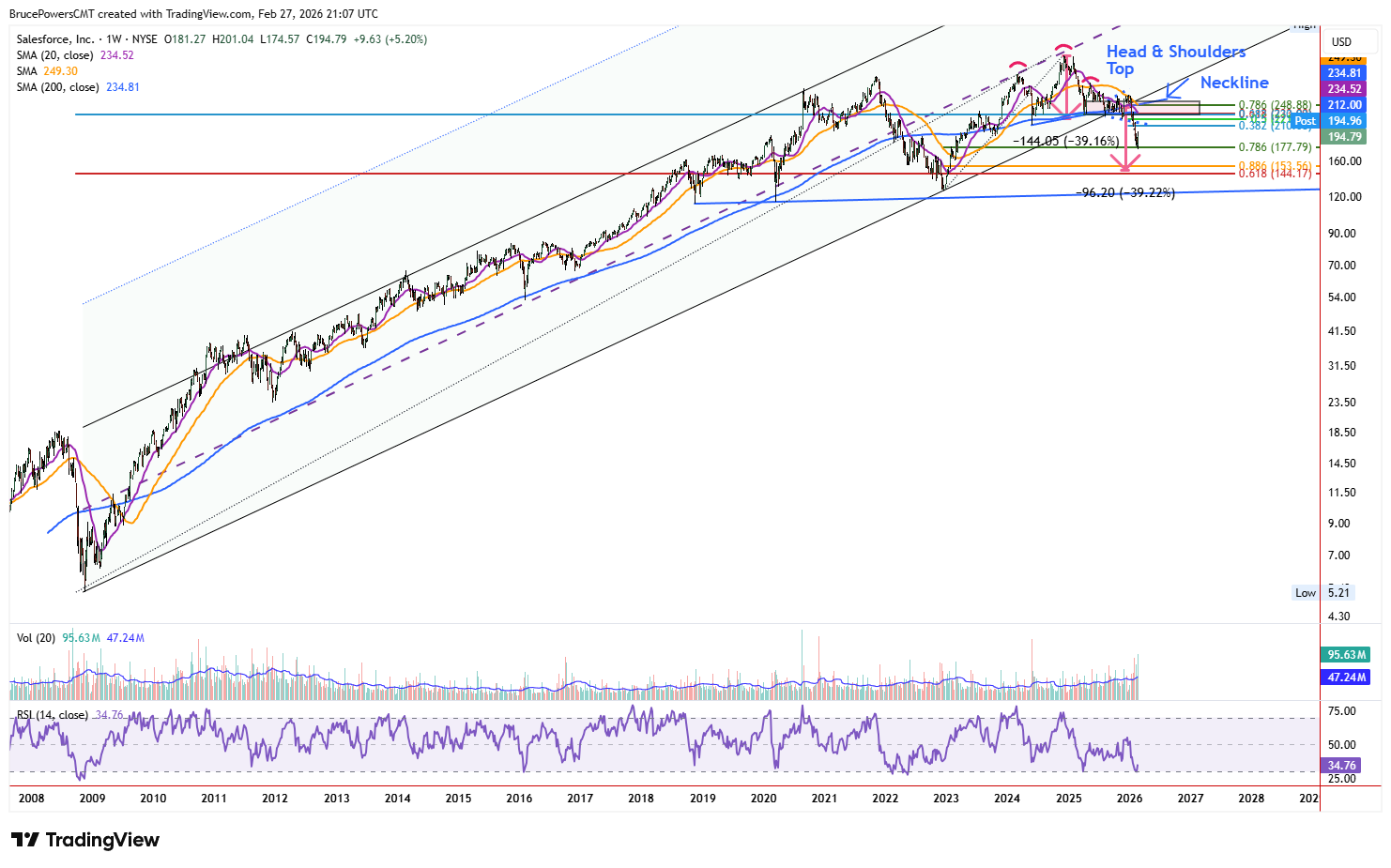Click the 212.00 price axis tag
The height and width of the screenshot is (868, 1391).
pyautogui.click(x=1344, y=105)
